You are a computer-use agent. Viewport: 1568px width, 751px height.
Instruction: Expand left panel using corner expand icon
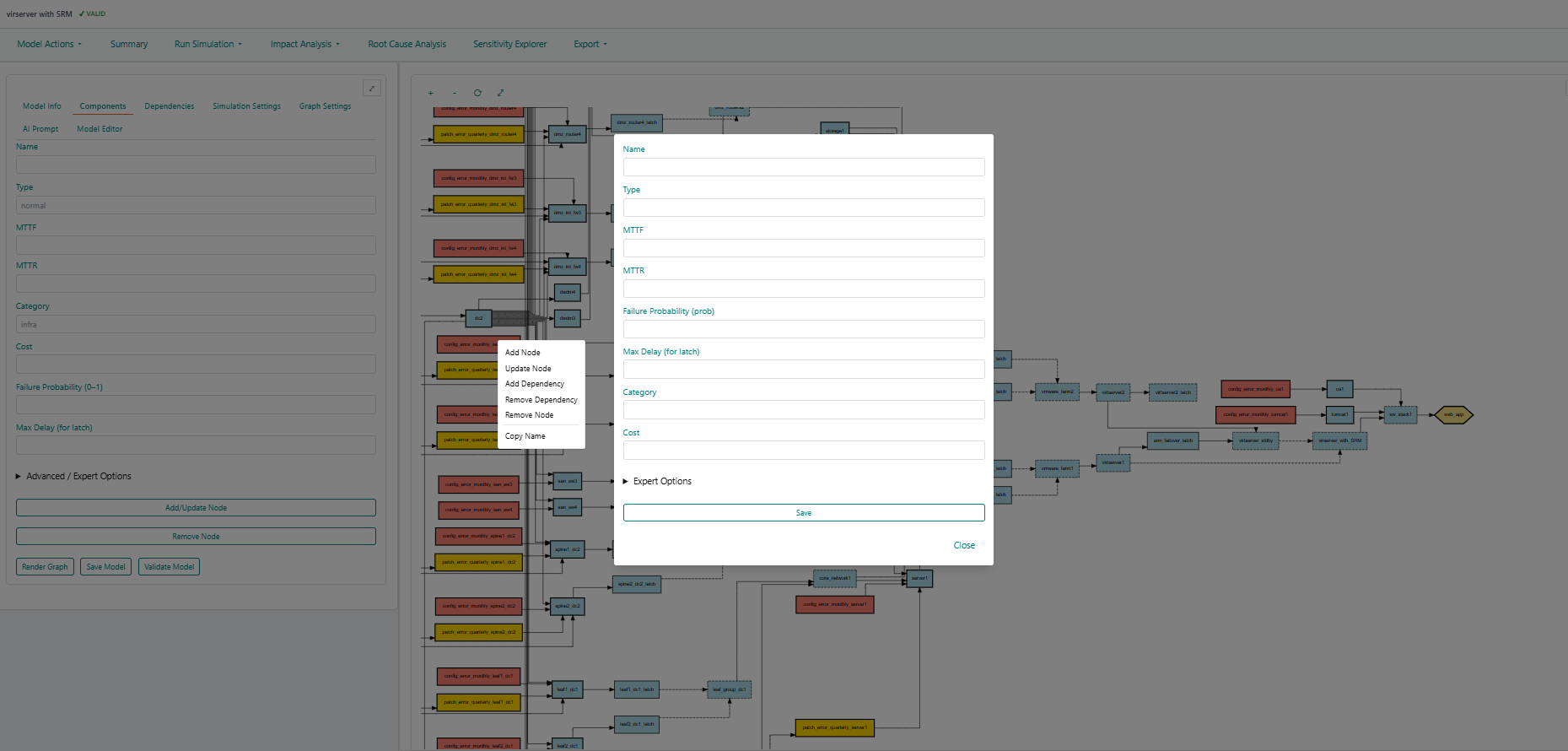371,88
